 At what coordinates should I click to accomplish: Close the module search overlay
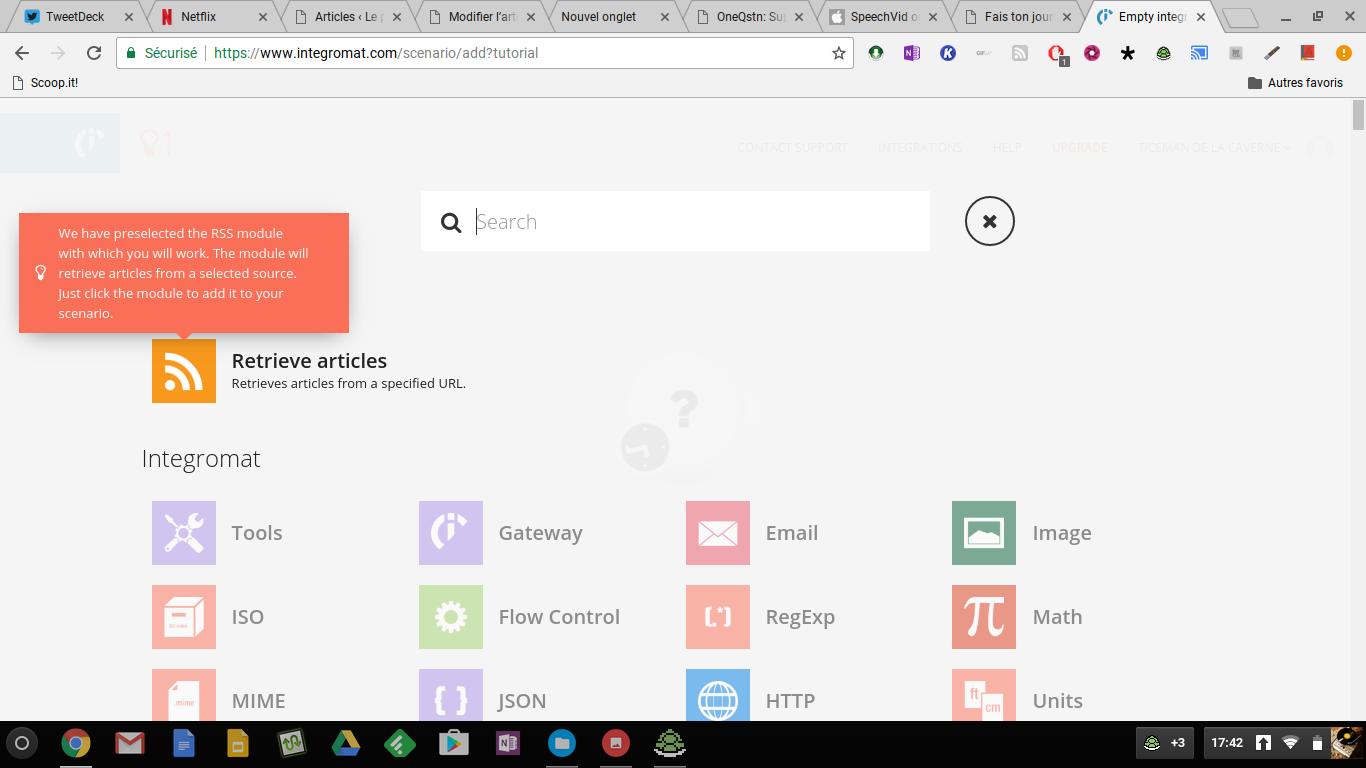coord(990,222)
